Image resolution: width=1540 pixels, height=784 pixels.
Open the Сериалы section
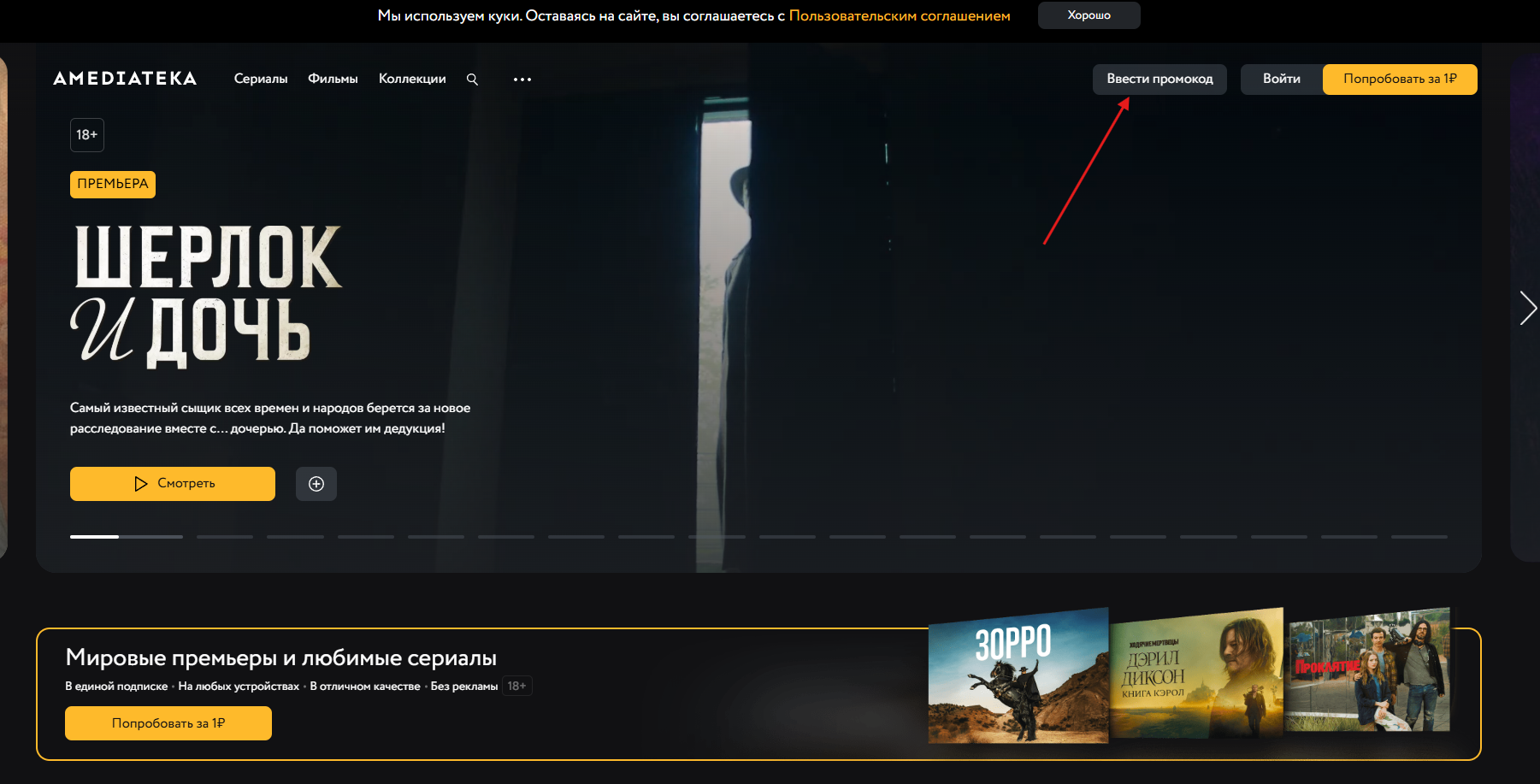click(261, 79)
